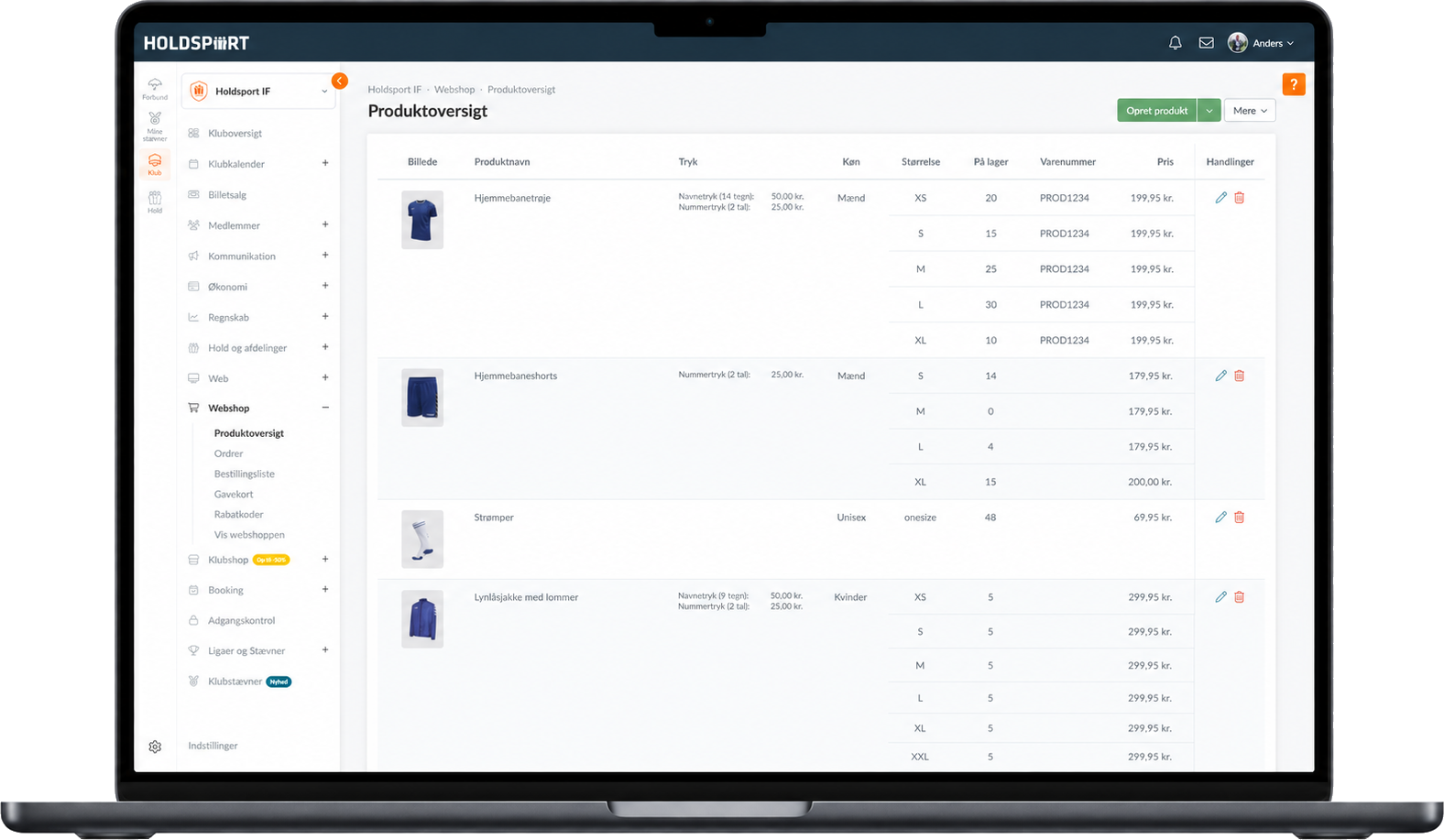Image resolution: width=1444 pixels, height=840 pixels.
Task: Click the Pris column header
Action: [x=1165, y=162]
